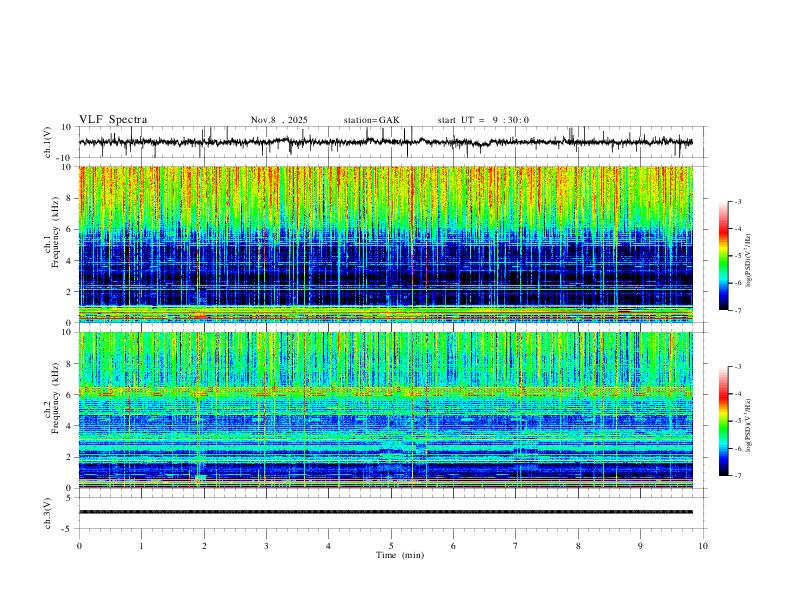Screen dimensions: 792x612
Task: Click the ch.2 spectrogram panel
Action: pyautogui.click(x=386, y=410)
